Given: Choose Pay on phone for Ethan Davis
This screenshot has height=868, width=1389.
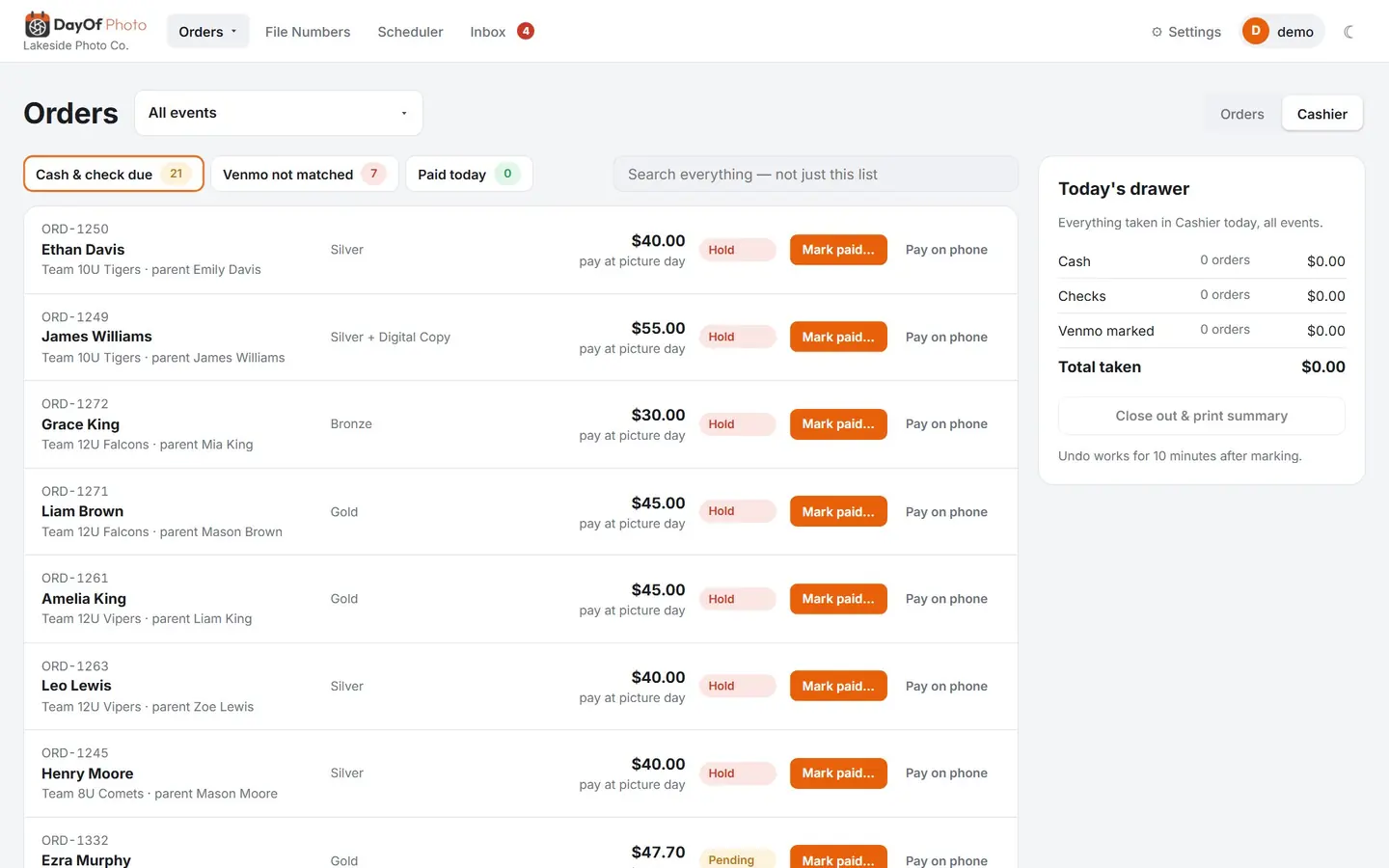Looking at the screenshot, I should coord(946,250).
